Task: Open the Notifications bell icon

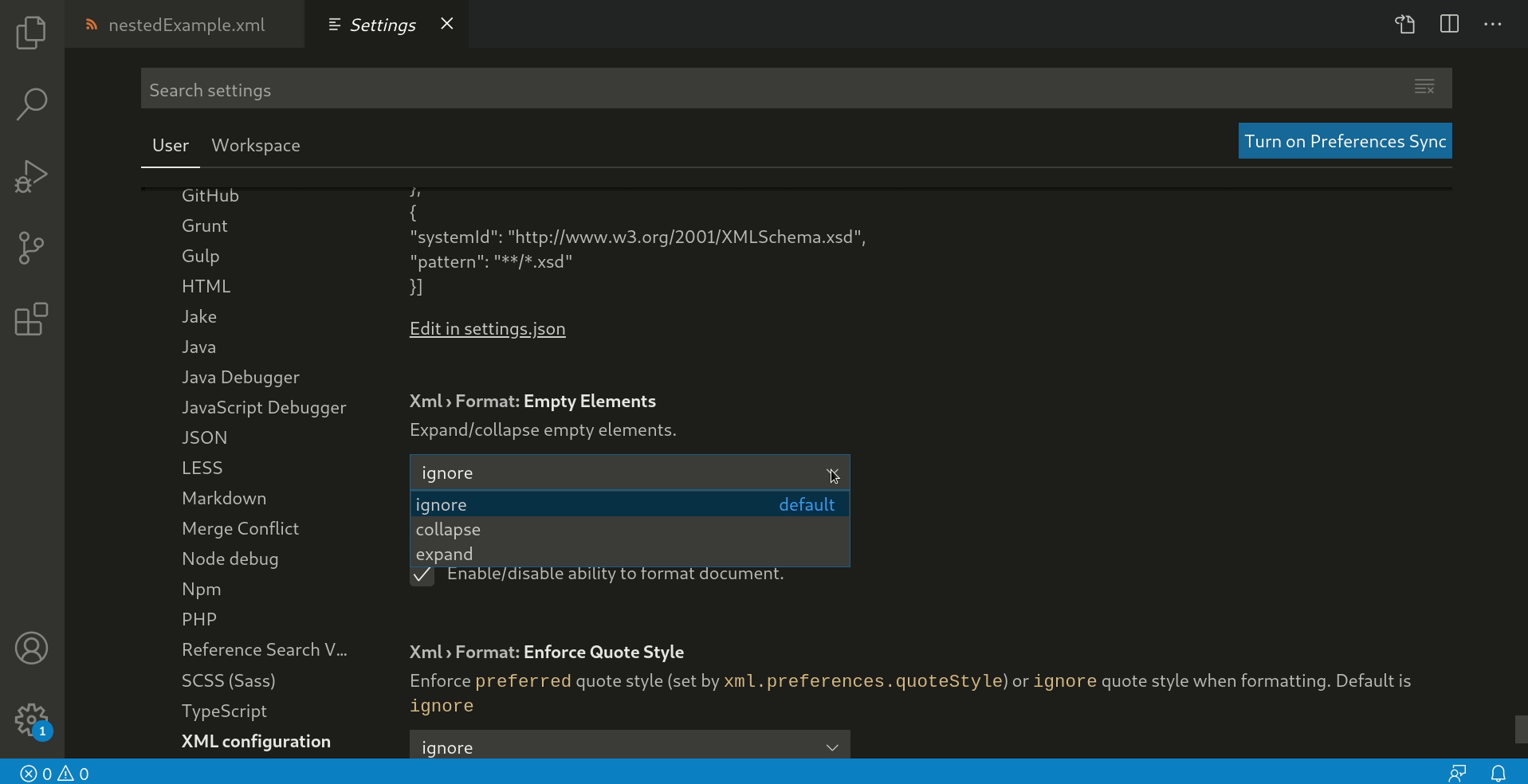Action: [x=1497, y=773]
